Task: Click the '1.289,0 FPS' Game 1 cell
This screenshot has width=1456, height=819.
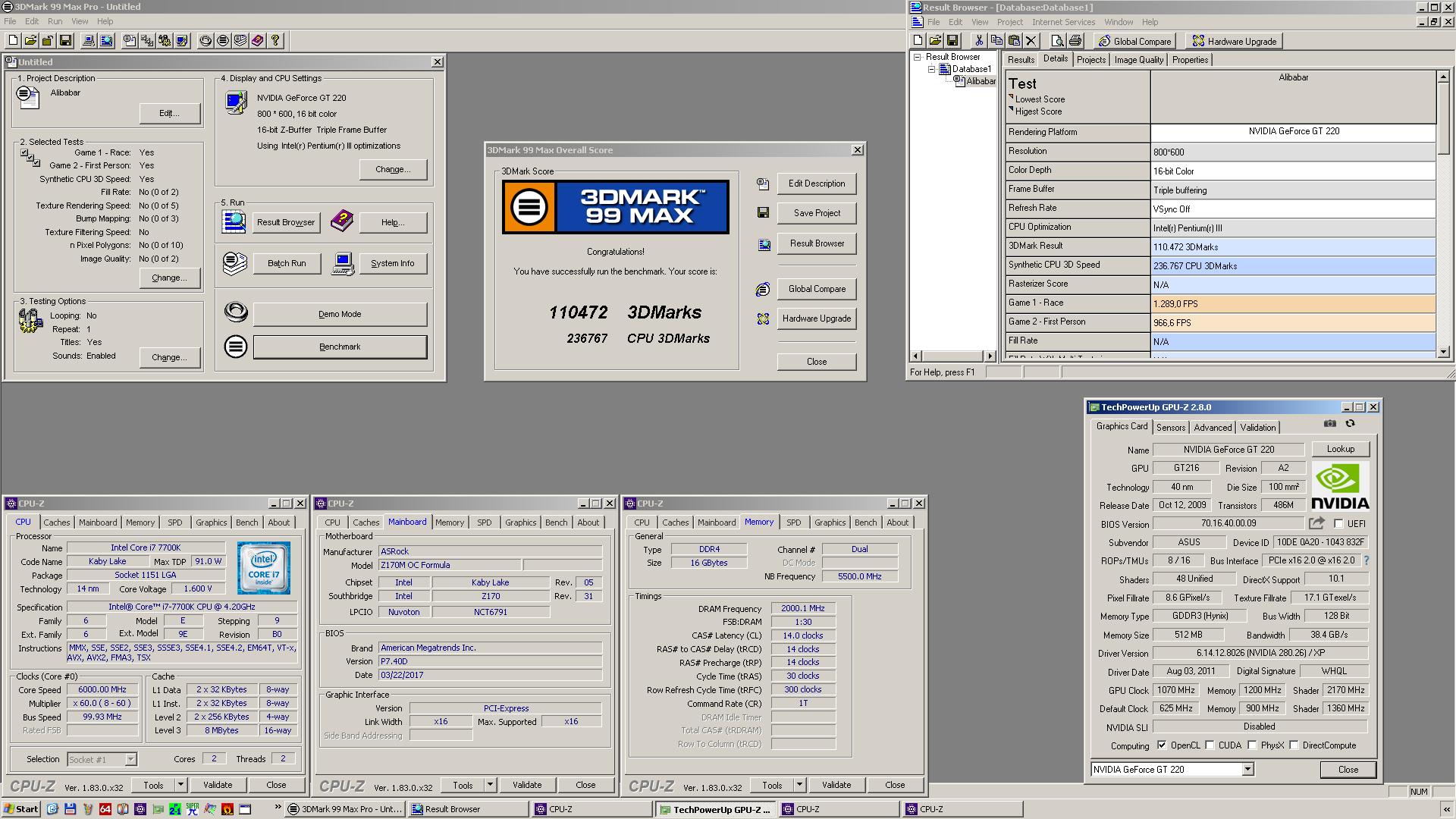Action: 1293,303
